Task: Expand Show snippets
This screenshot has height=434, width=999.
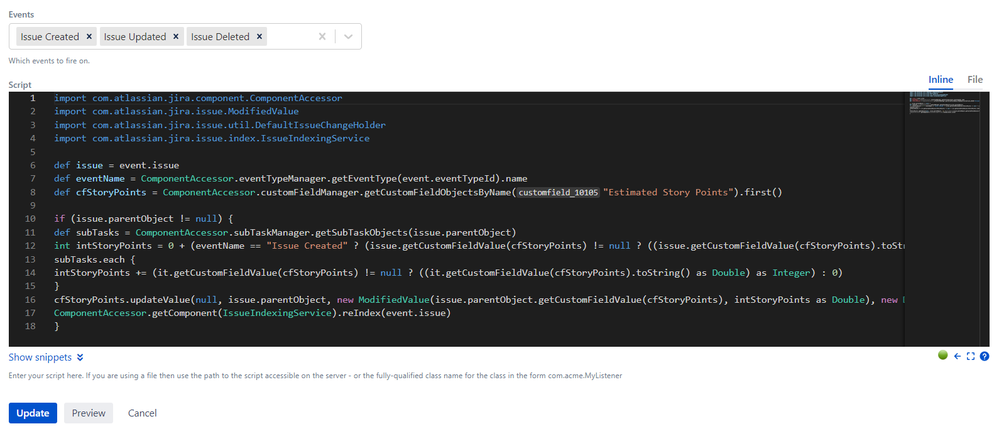Action: [x=46, y=358]
